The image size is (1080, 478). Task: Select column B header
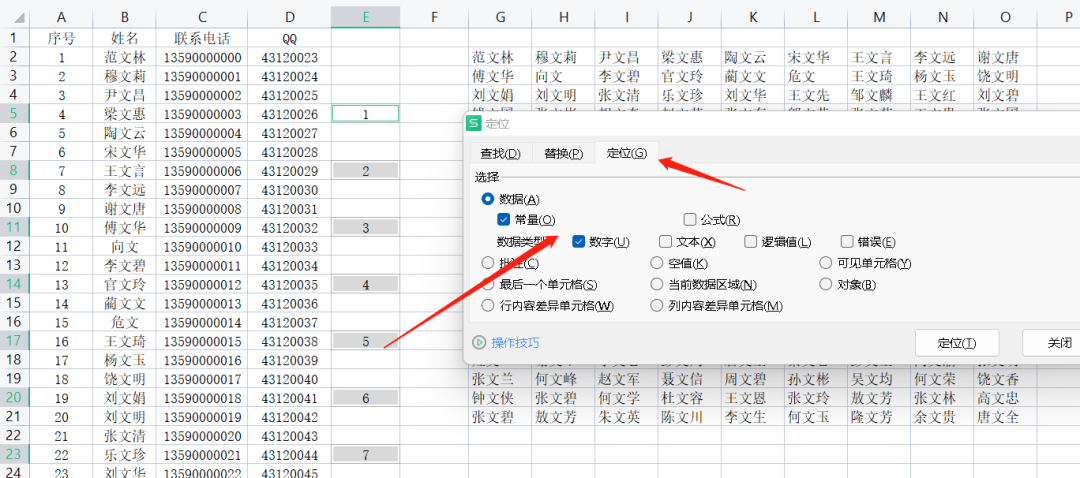pyautogui.click(x=125, y=17)
